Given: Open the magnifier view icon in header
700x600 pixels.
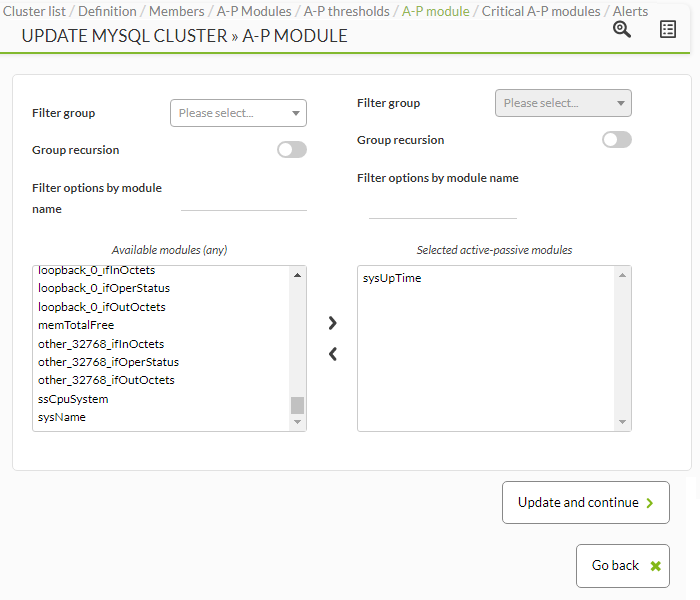Looking at the screenshot, I should (621, 29).
